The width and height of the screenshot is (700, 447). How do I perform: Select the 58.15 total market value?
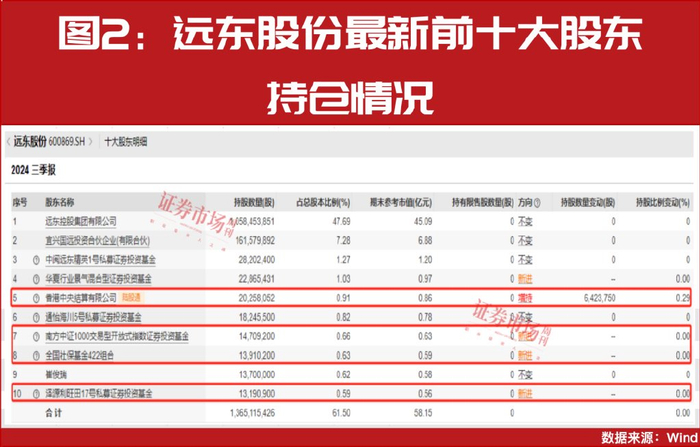423,413
